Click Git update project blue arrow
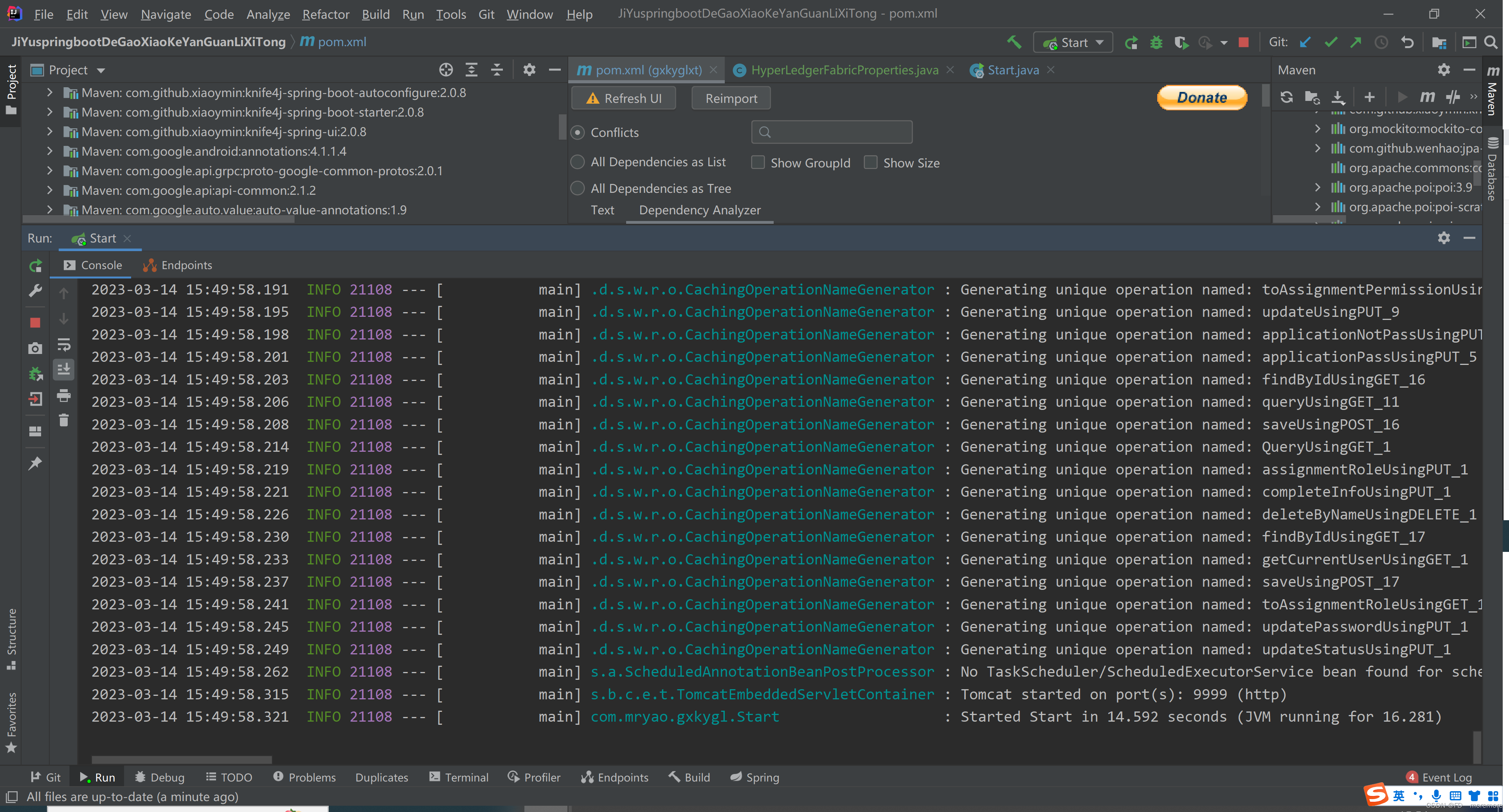Image resolution: width=1509 pixels, height=812 pixels. 1305,42
